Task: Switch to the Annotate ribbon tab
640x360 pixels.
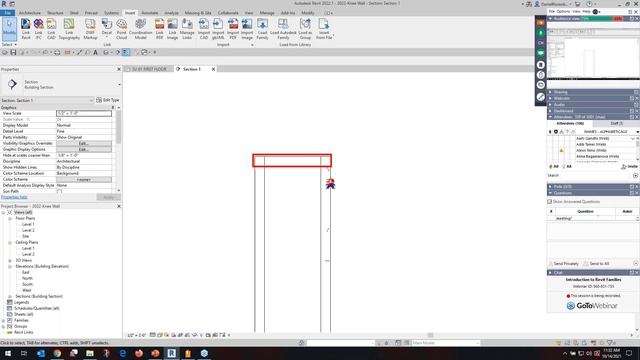Action: [x=150, y=13]
